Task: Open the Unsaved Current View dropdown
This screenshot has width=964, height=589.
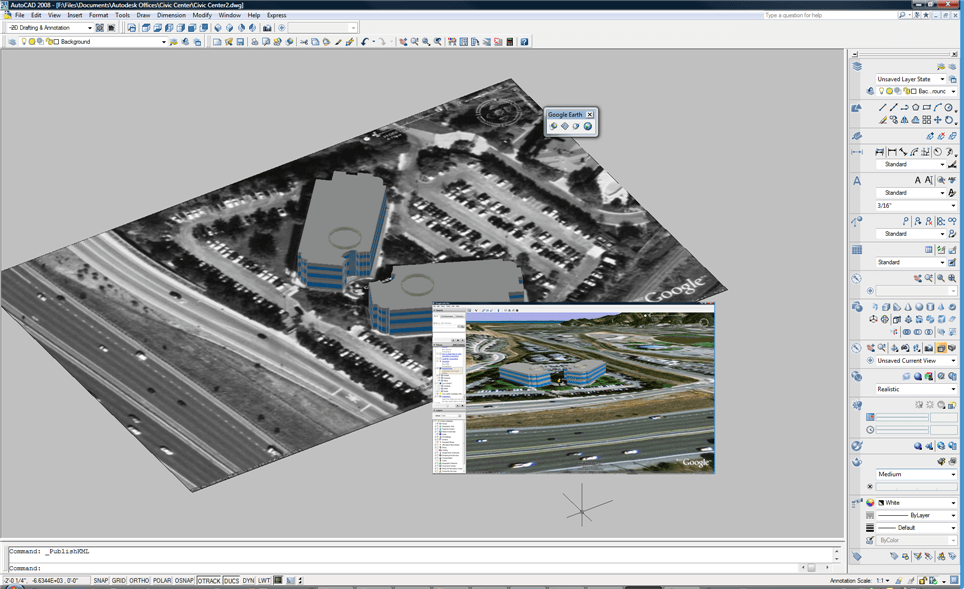Action: (916, 360)
